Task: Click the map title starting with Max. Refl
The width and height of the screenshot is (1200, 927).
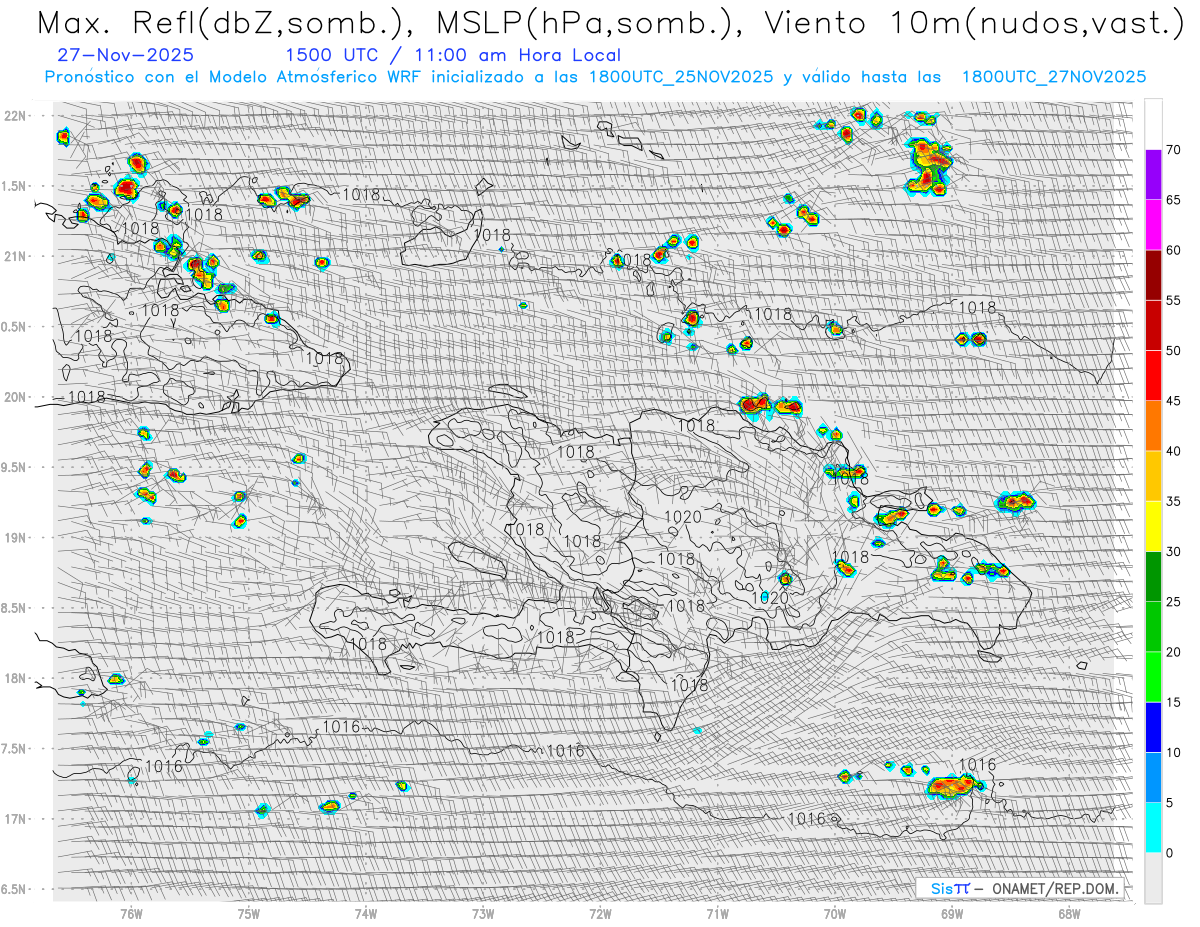Action: tap(610, 22)
